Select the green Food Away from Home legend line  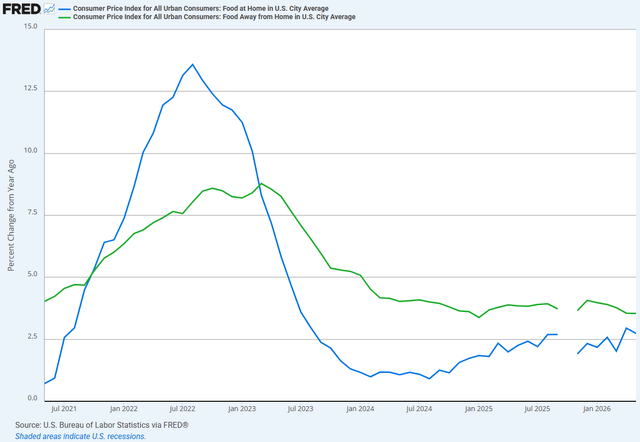coord(64,17)
